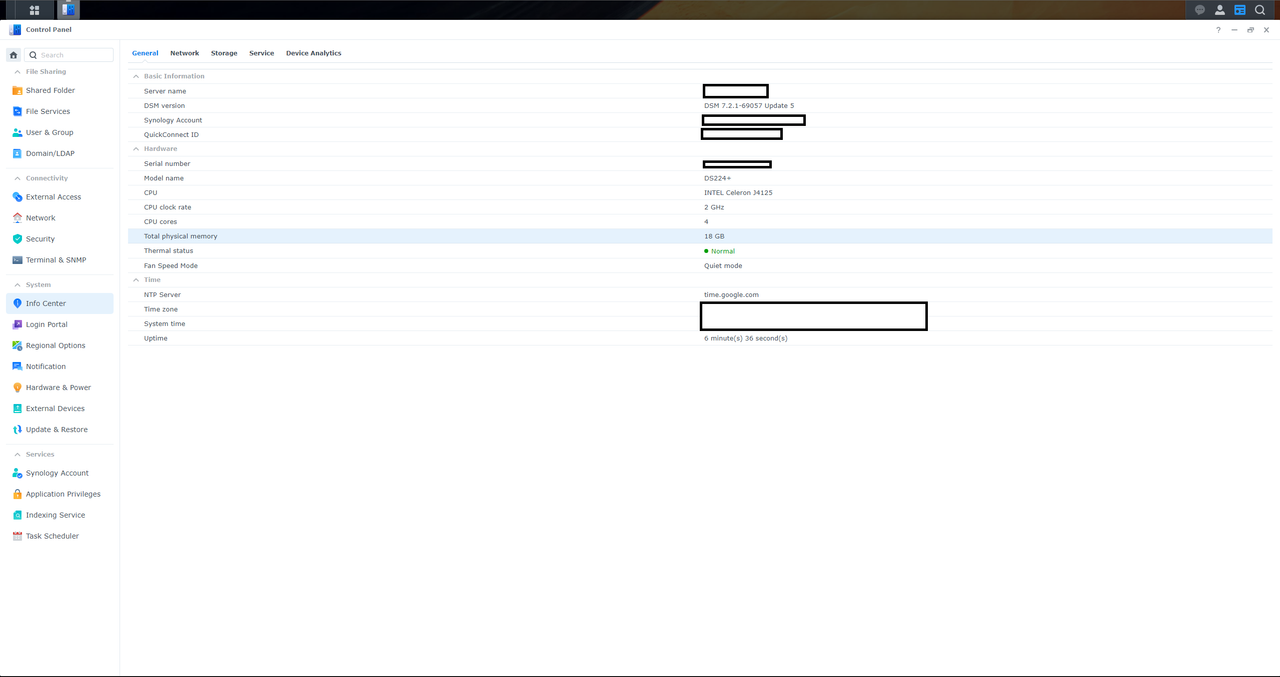Screen dimensions: 1280x677
Task: Click the Info Center icon
Action: (17, 303)
